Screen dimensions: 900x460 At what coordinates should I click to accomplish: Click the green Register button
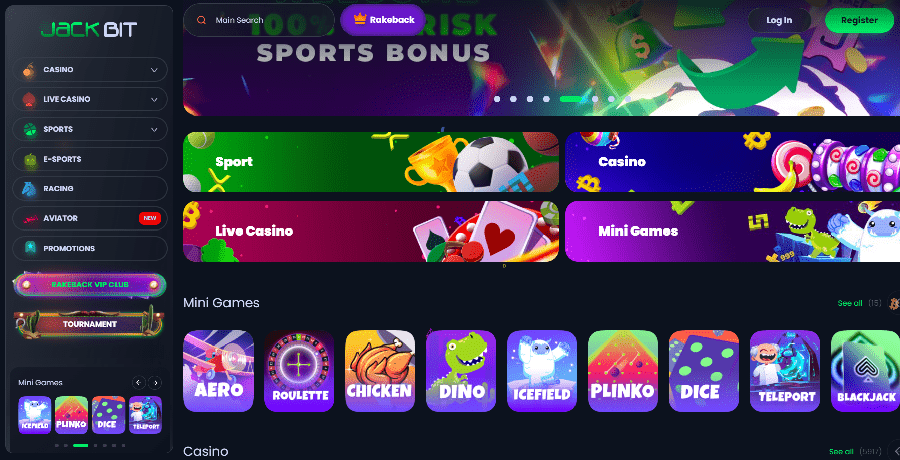click(x=859, y=20)
